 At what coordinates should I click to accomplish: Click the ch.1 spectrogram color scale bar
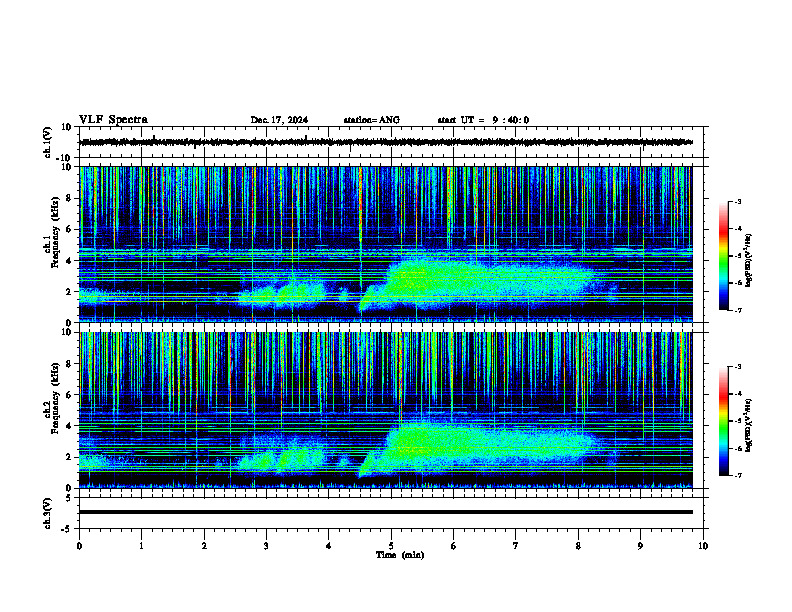click(723, 256)
